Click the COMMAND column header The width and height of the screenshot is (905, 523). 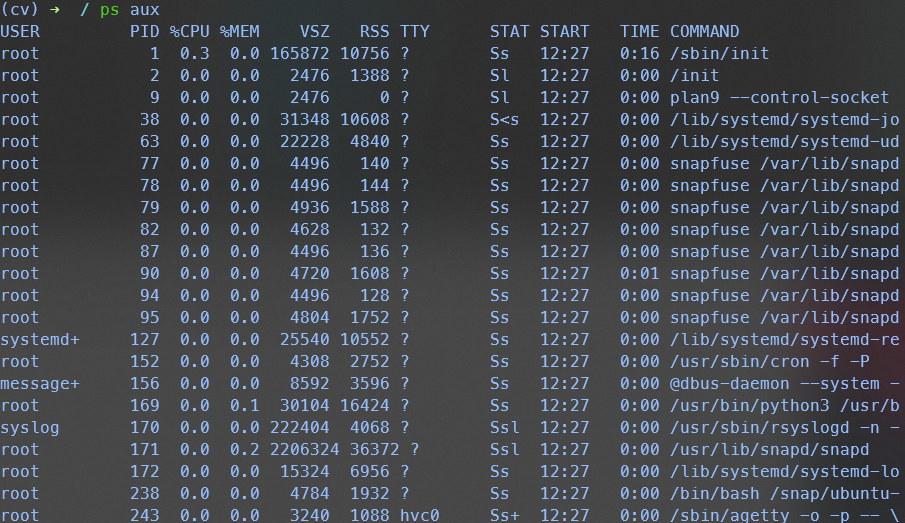(704, 31)
